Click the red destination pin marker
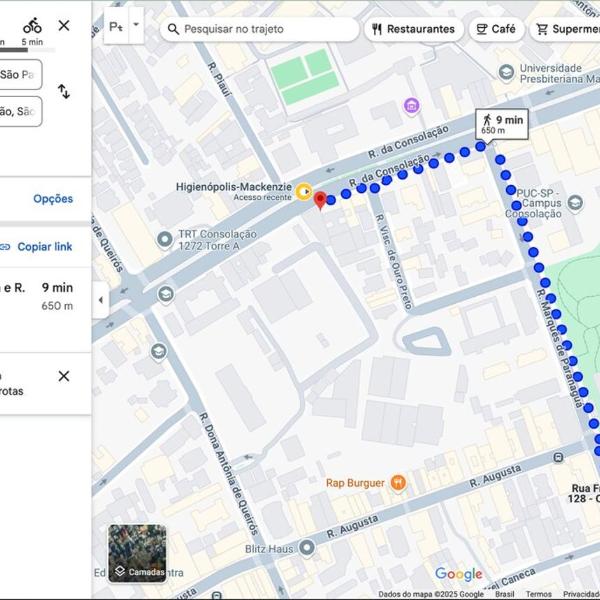Screen dimensions: 600x600 [x=320, y=200]
